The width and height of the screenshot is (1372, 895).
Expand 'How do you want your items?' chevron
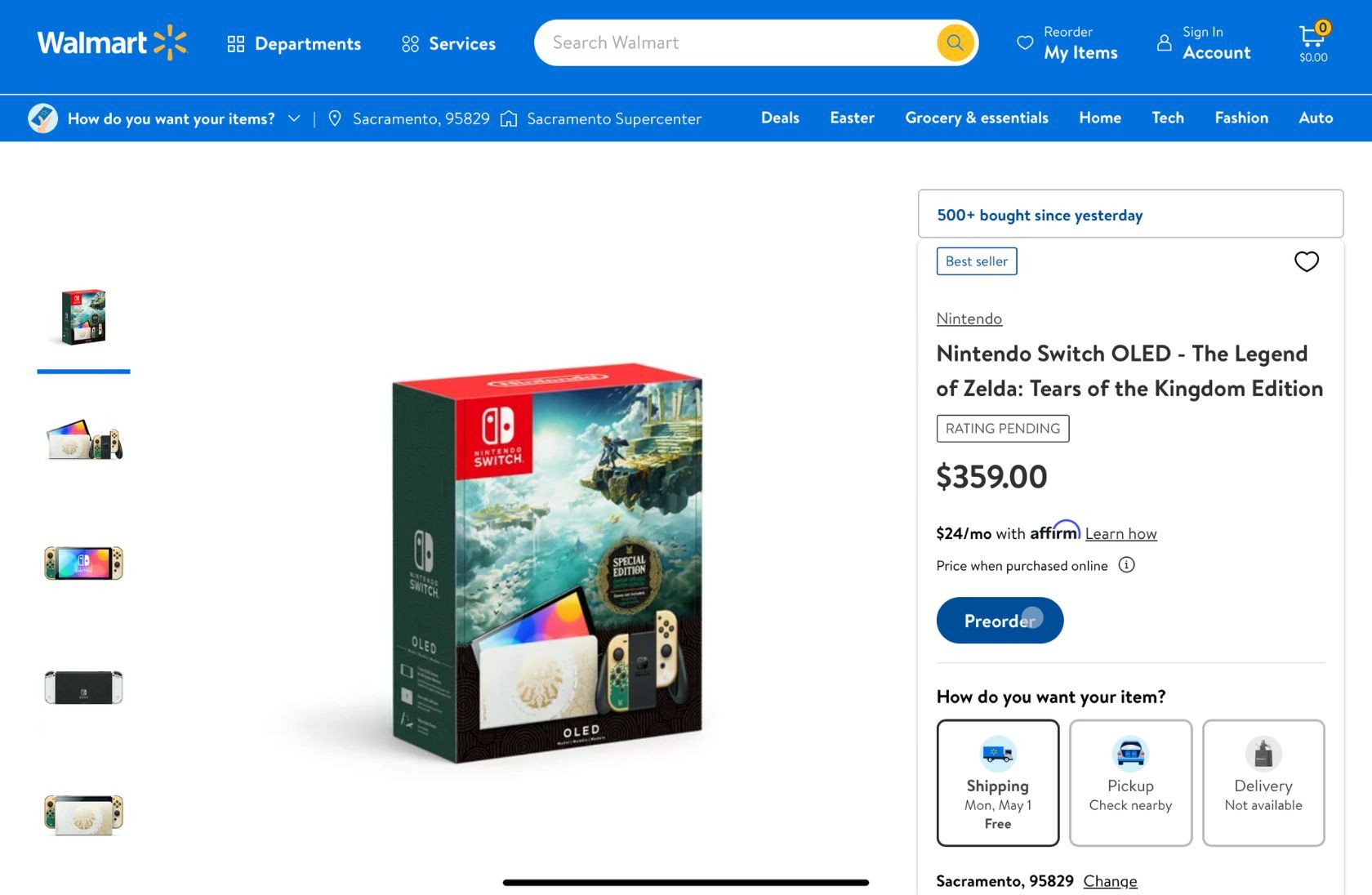pos(294,118)
